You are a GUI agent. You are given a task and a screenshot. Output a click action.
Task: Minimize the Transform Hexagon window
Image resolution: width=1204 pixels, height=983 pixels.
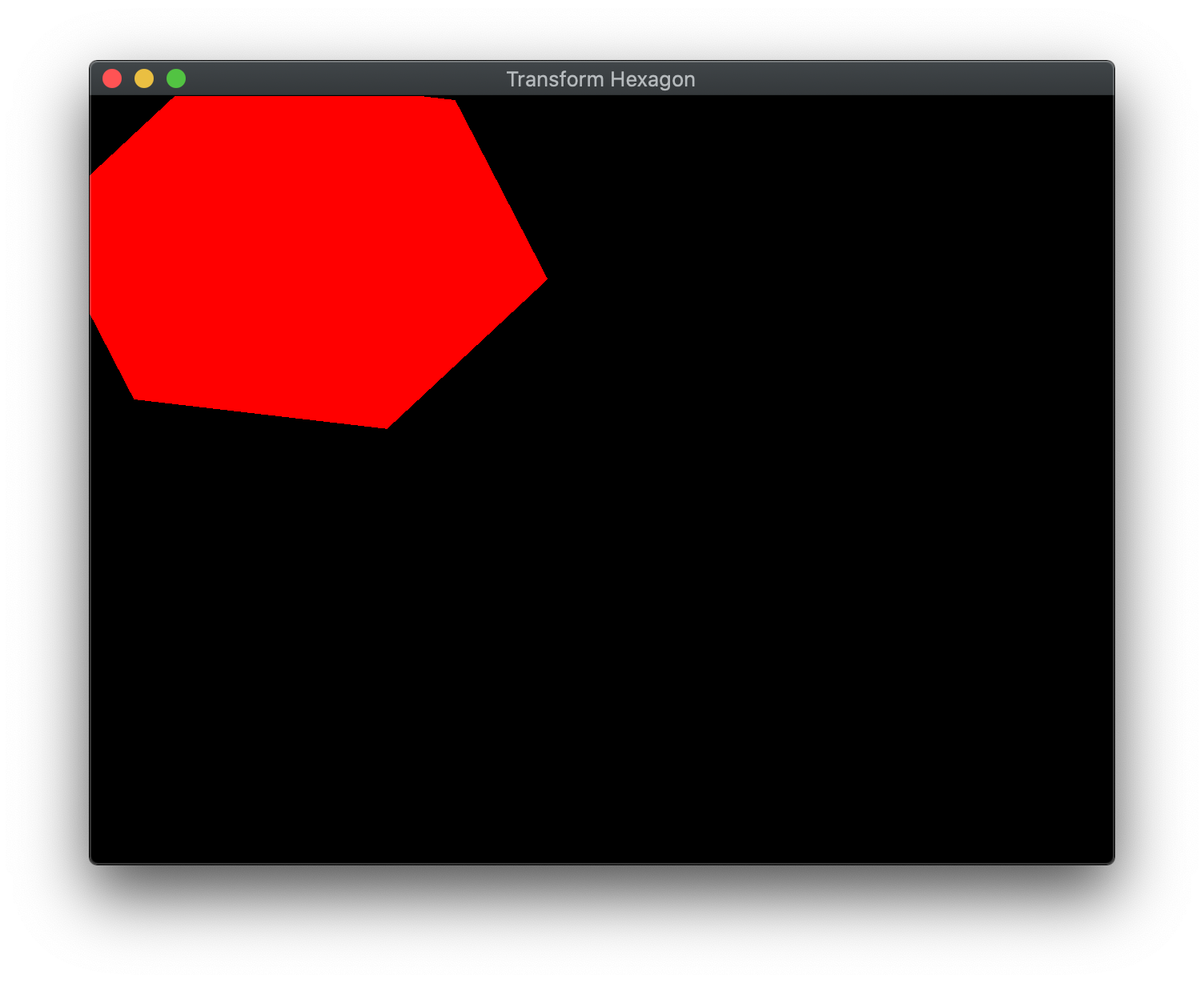click(144, 78)
